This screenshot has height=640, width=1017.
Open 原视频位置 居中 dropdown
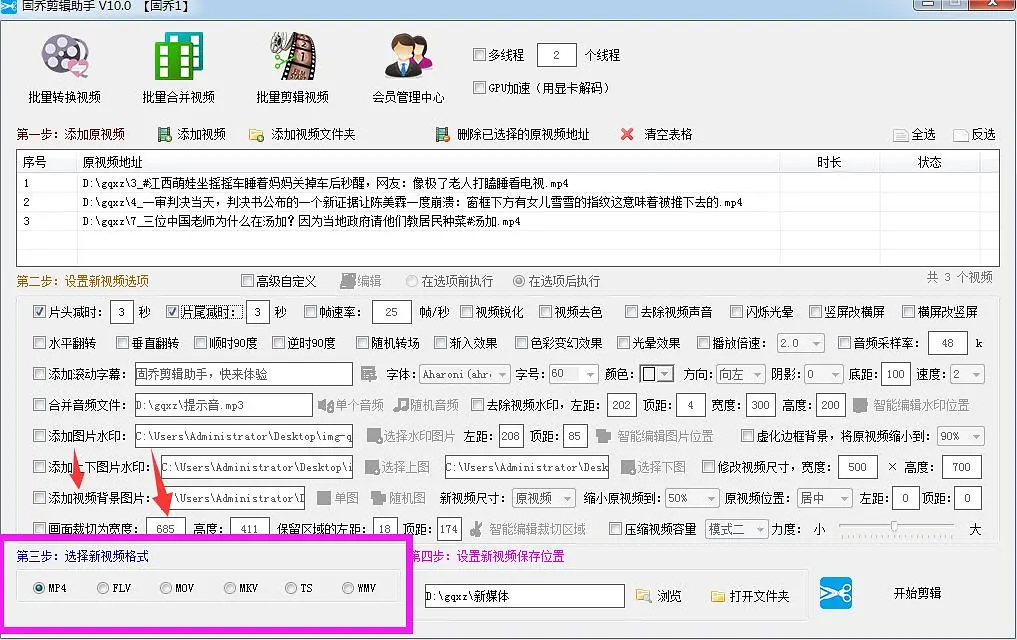coord(824,498)
